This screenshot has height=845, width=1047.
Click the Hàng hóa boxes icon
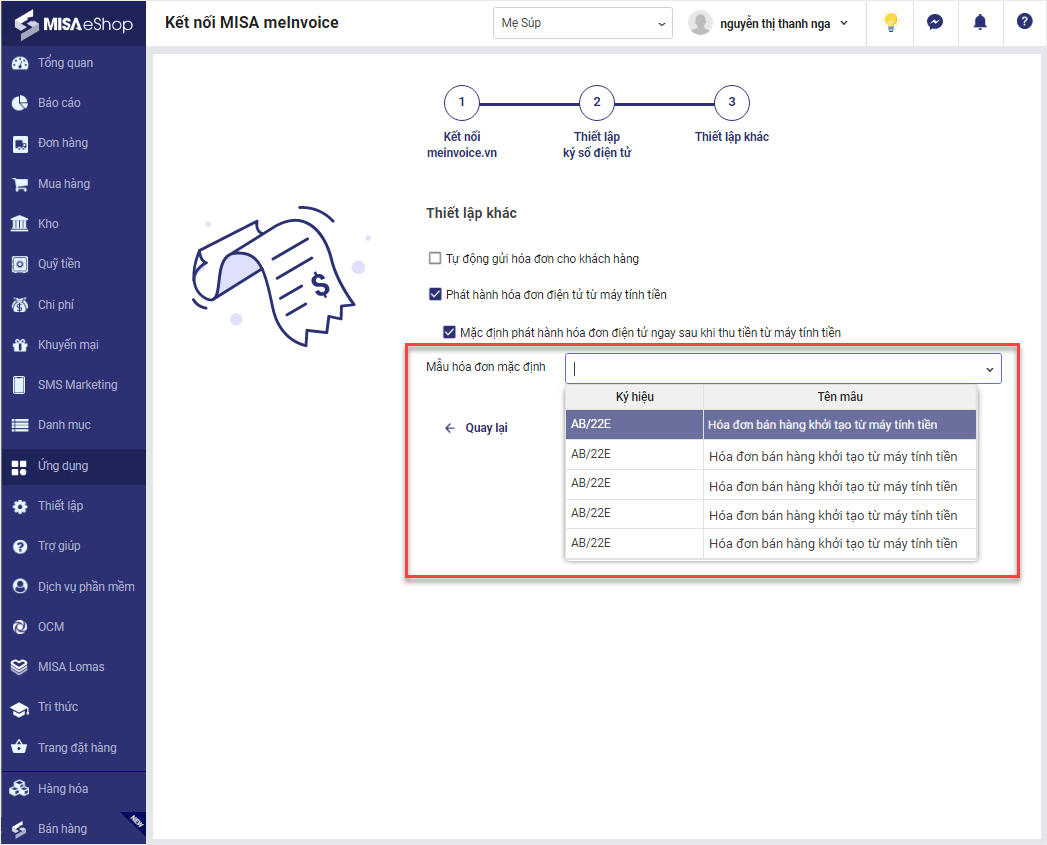coord(20,789)
